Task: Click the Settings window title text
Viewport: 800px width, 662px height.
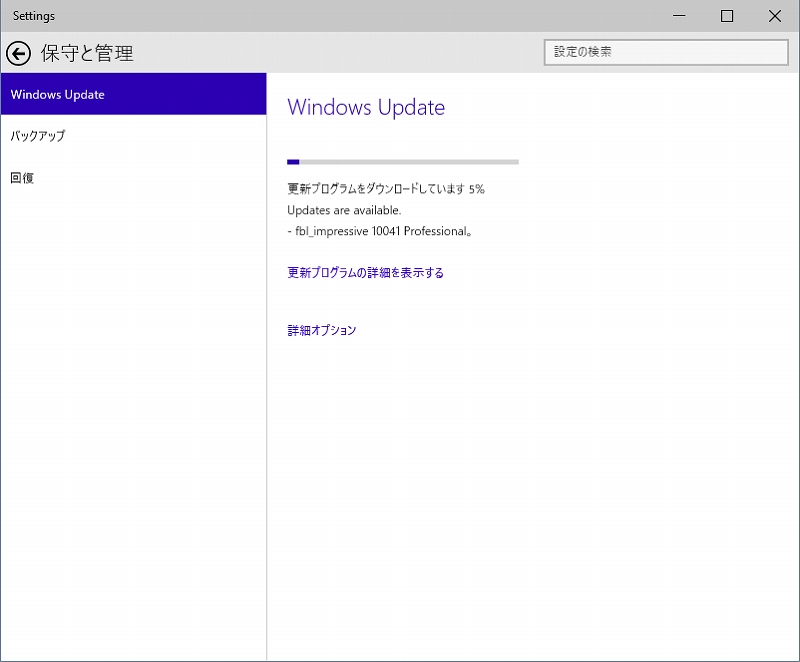Action: [34, 16]
